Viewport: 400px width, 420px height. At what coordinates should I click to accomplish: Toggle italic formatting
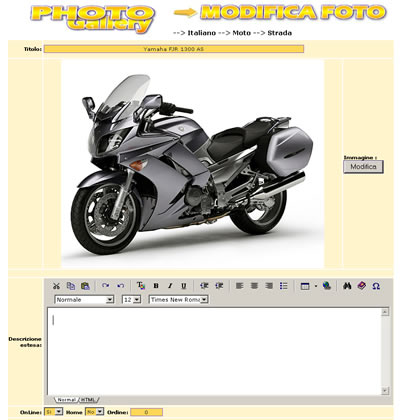tap(170, 286)
